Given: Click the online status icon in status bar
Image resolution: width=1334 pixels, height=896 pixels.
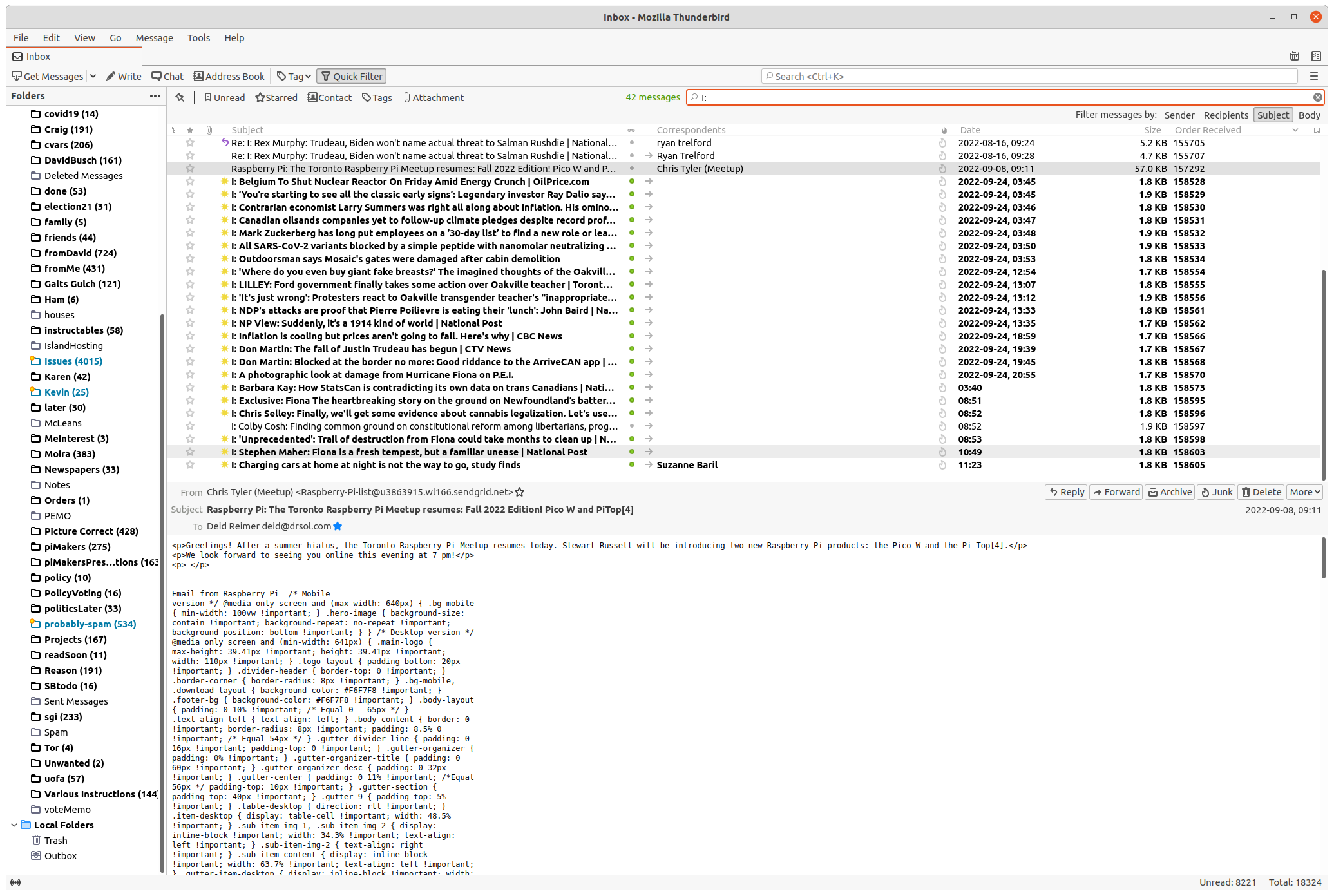Looking at the screenshot, I should [15, 882].
